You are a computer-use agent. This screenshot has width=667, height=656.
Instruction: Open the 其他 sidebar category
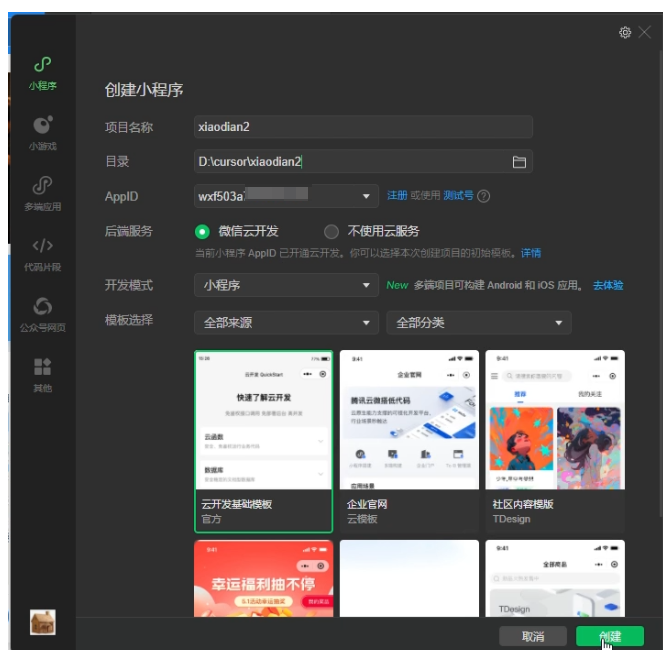coord(43,375)
